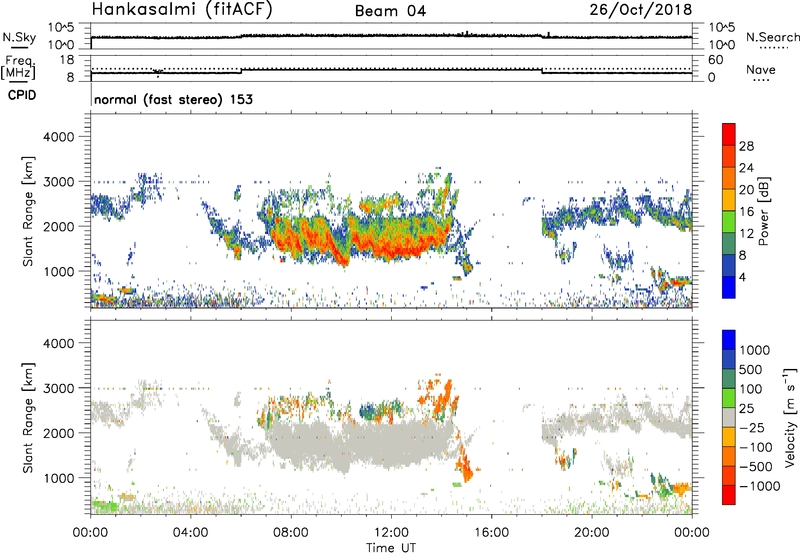Click the N.Sky legend label

pos(19,37)
